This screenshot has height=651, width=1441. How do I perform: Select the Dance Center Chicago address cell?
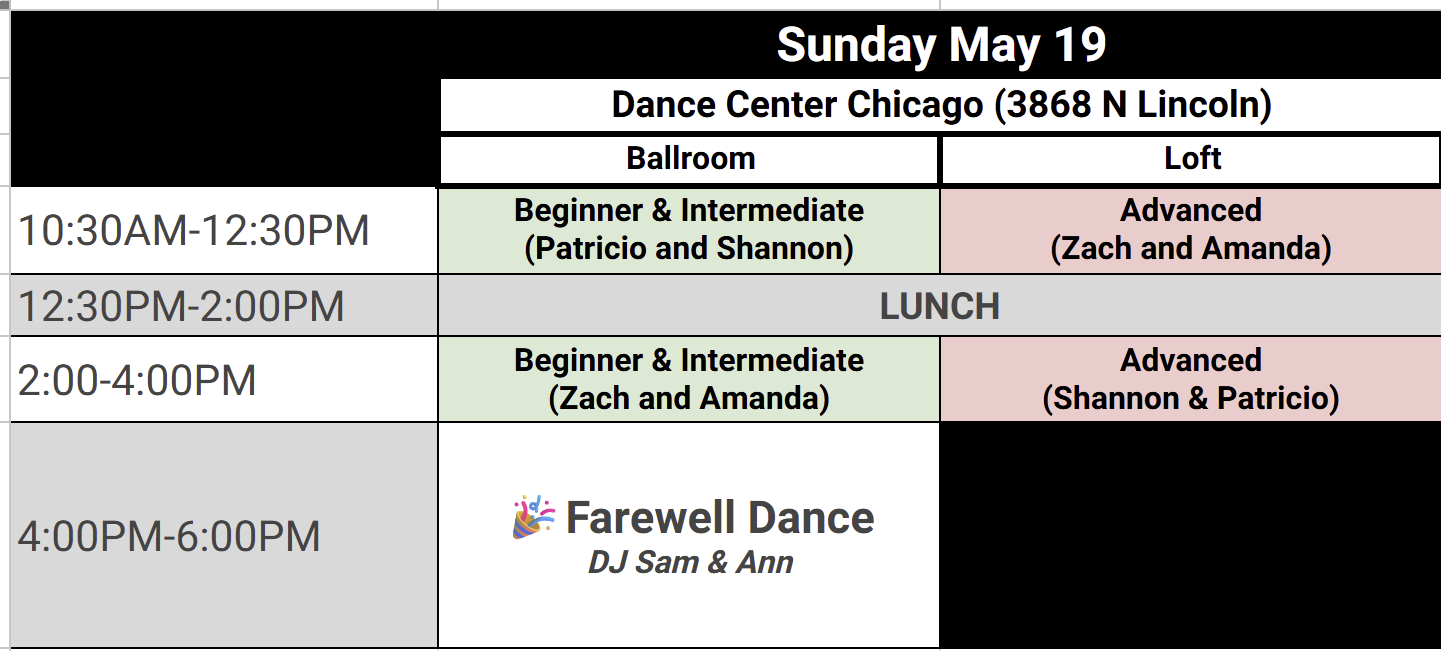(x=940, y=105)
